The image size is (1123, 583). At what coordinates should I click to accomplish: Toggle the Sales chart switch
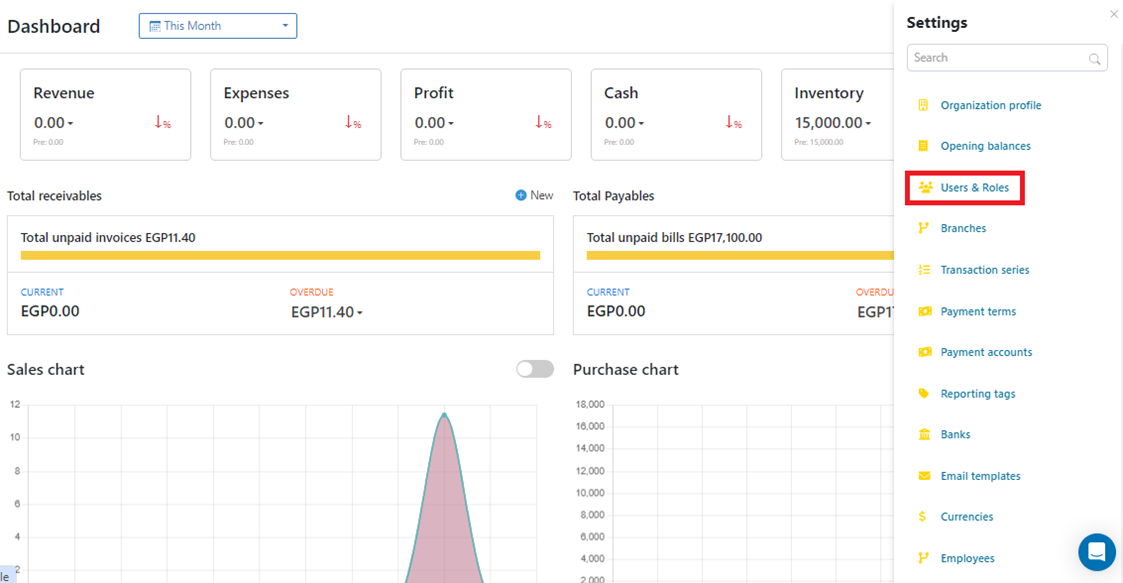coord(534,369)
